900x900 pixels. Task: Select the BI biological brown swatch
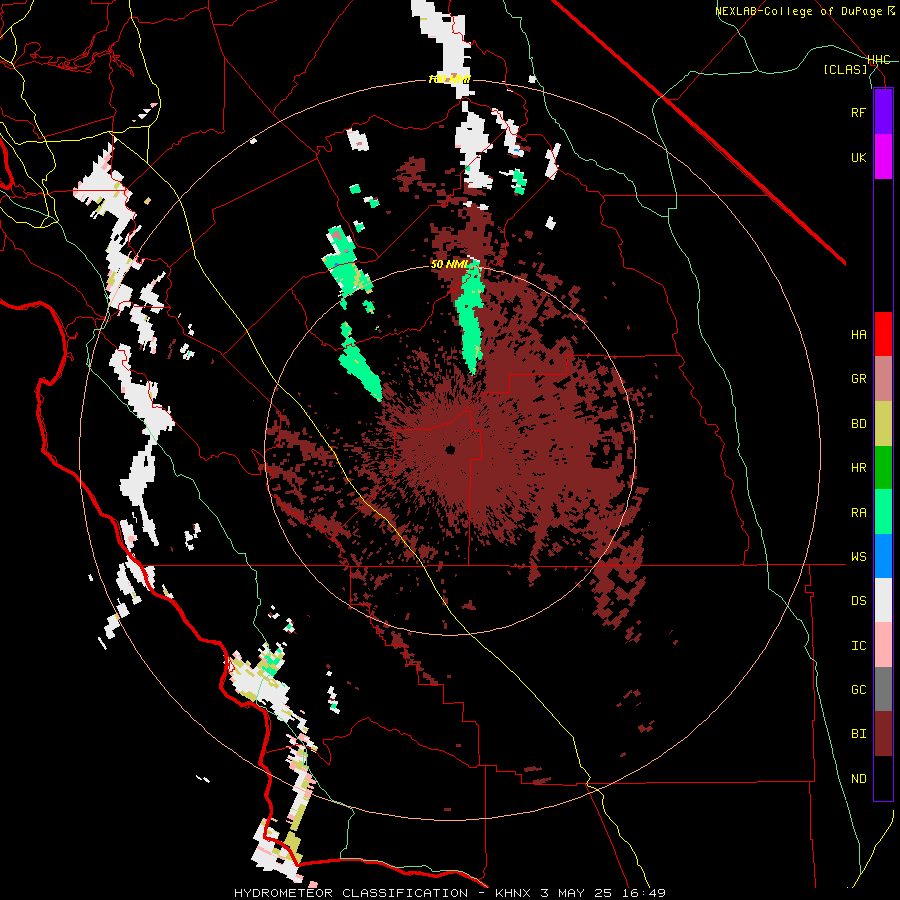[x=883, y=734]
